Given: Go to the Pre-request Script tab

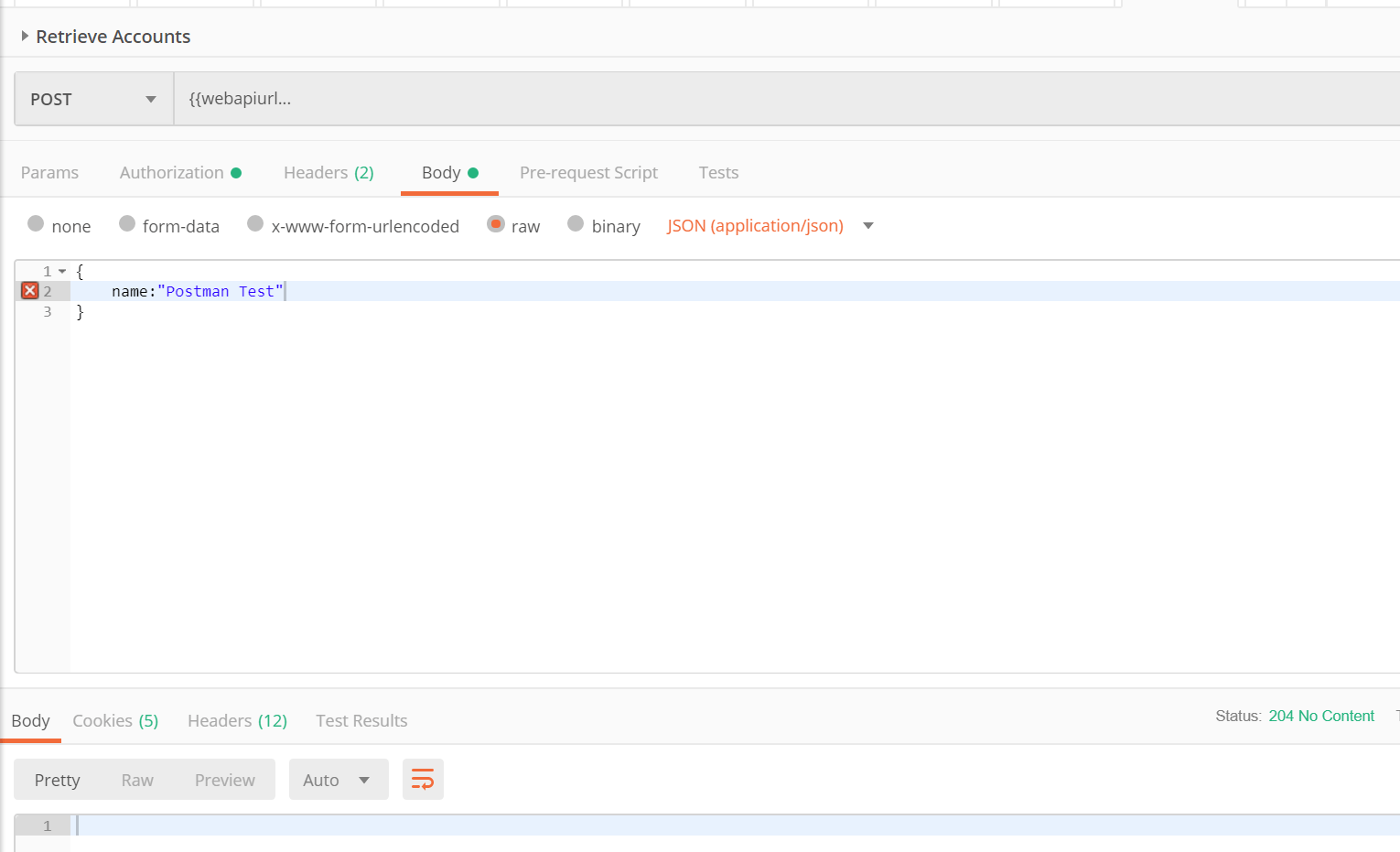Looking at the screenshot, I should click(x=588, y=173).
